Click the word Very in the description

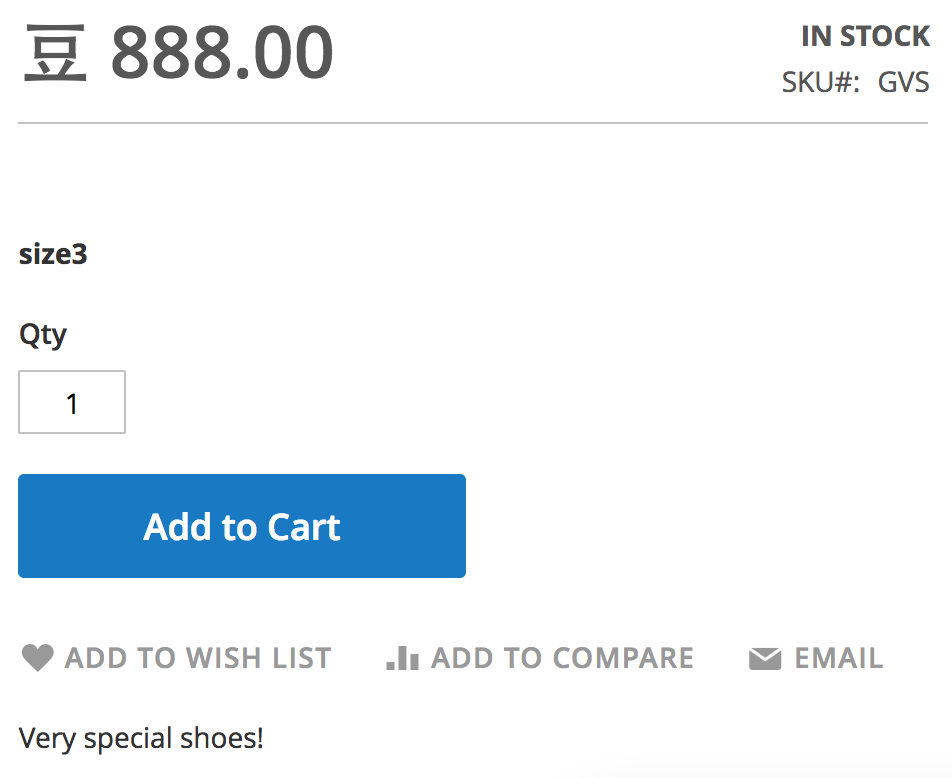tap(48, 739)
